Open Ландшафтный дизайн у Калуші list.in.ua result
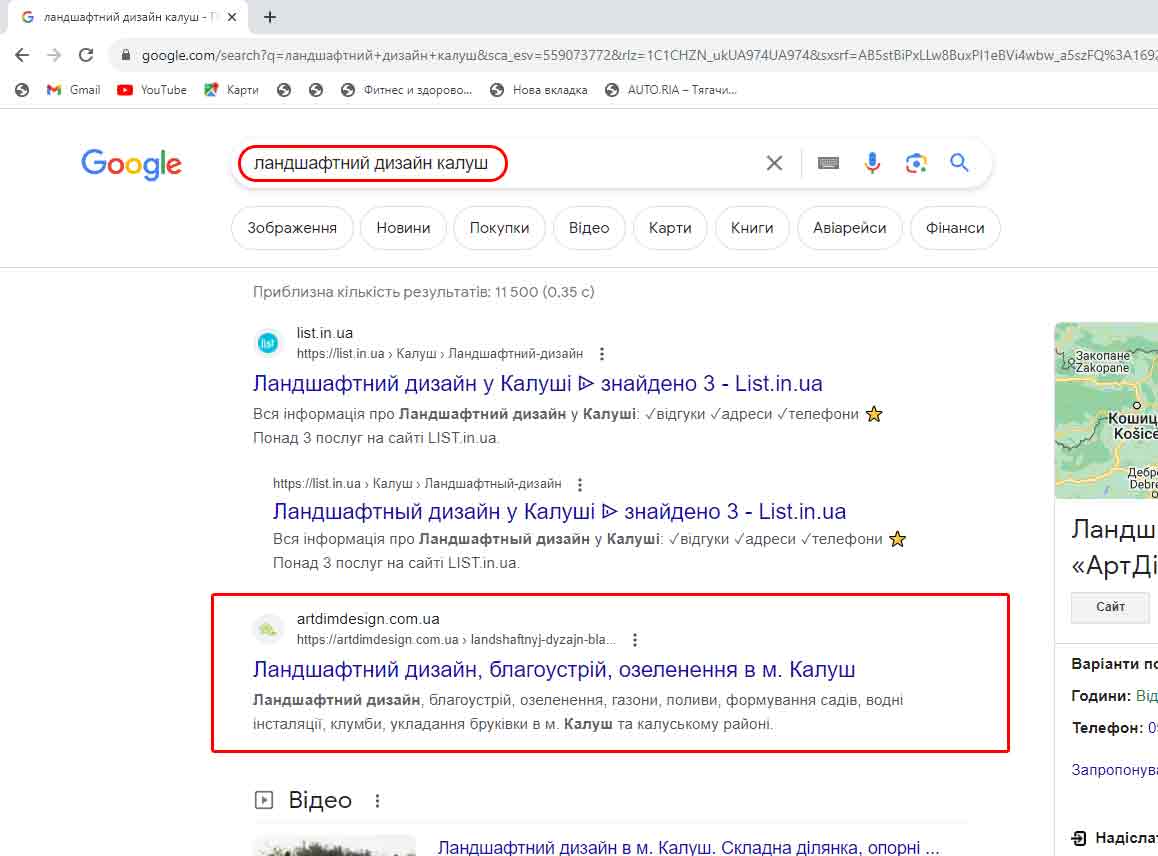Image resolution: width=1158 pixels, height=856 pixels. tap(559, 511)
